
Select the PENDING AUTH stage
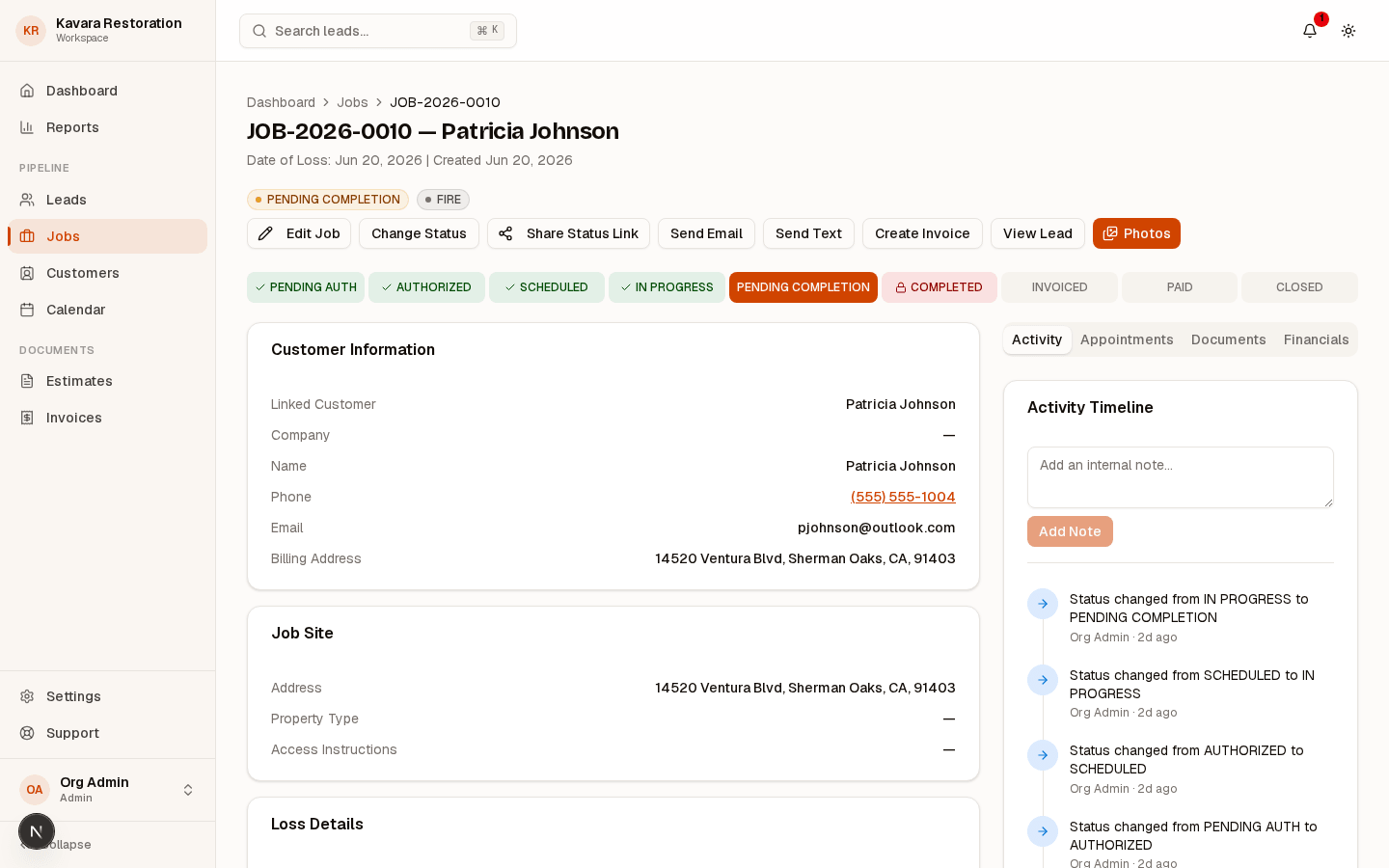click(306, 287)
